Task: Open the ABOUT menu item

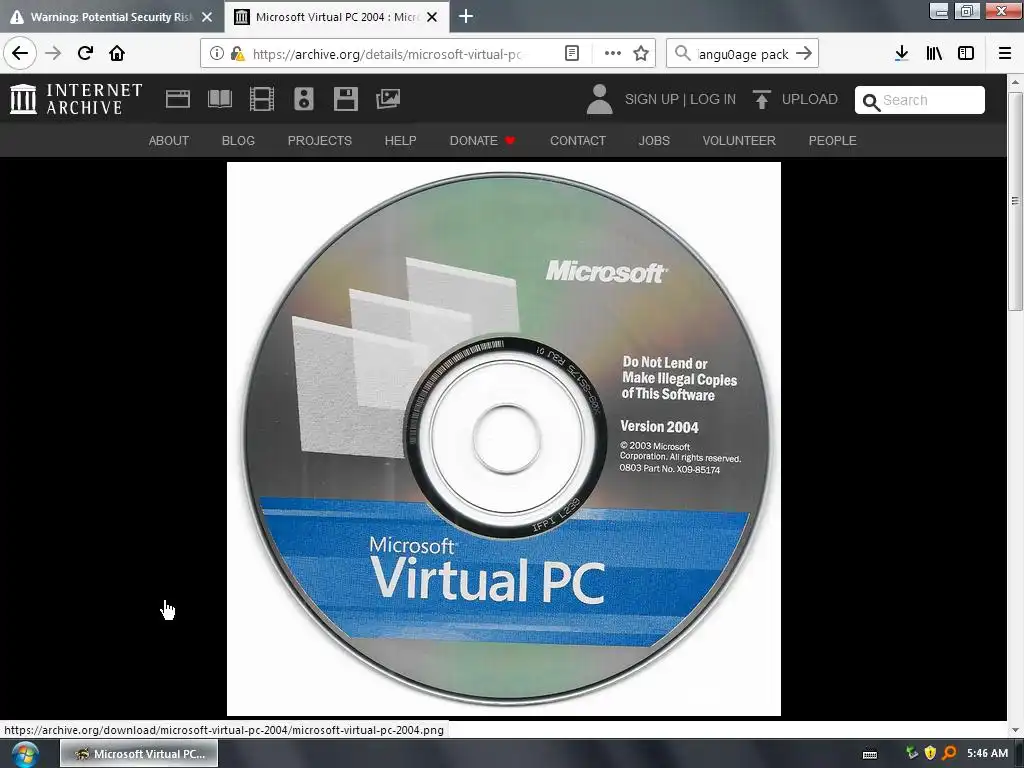Action: [x=168, y=140]
